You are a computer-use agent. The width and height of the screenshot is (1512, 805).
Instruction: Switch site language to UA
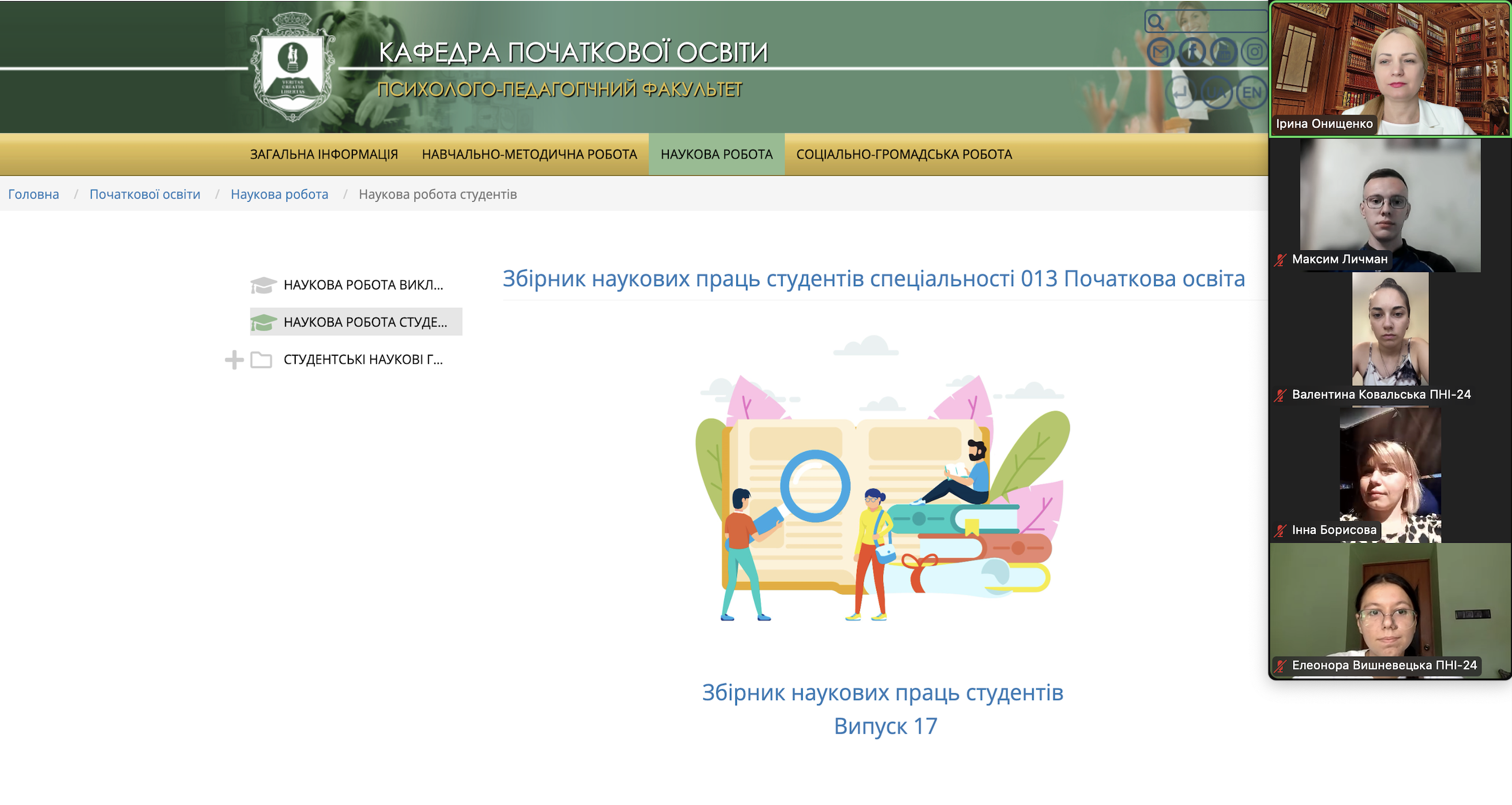pyautogui.click(x=1216, y=93)
